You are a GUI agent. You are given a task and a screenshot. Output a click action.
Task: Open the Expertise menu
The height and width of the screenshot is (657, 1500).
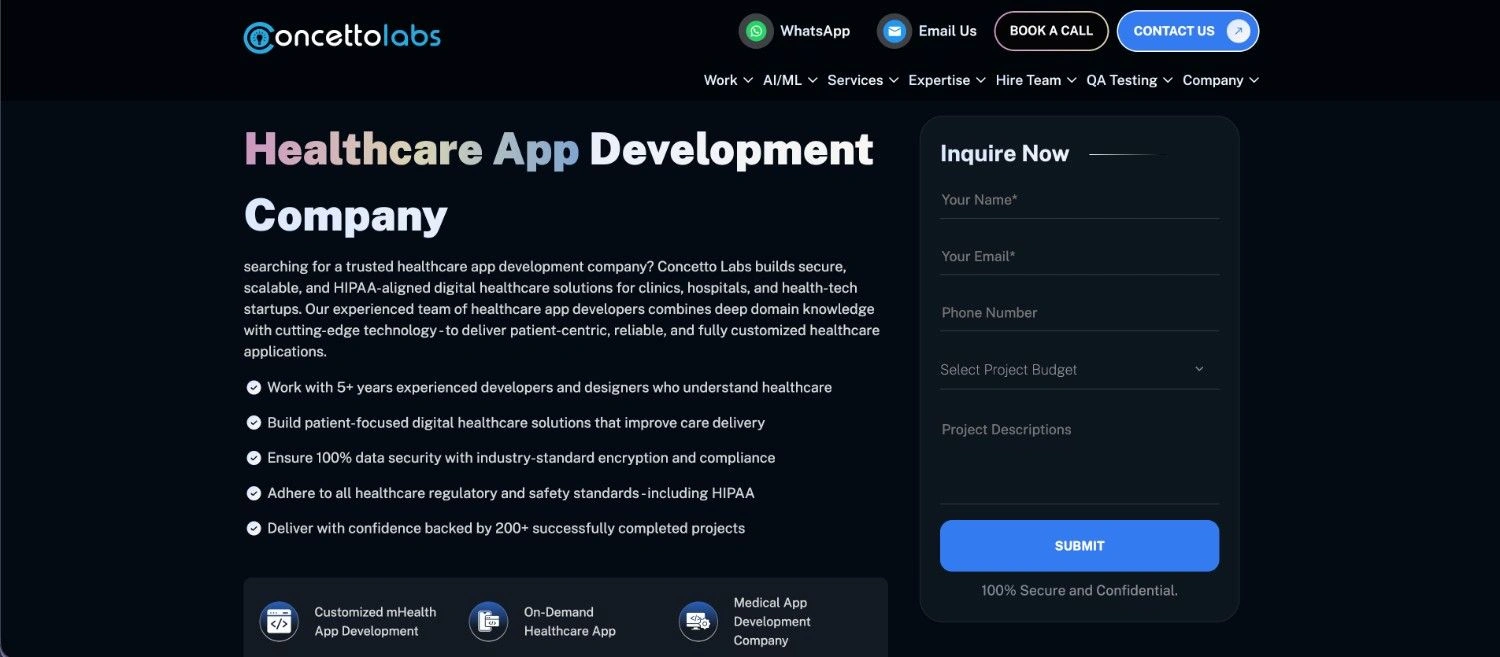click(x=947, y=80)
